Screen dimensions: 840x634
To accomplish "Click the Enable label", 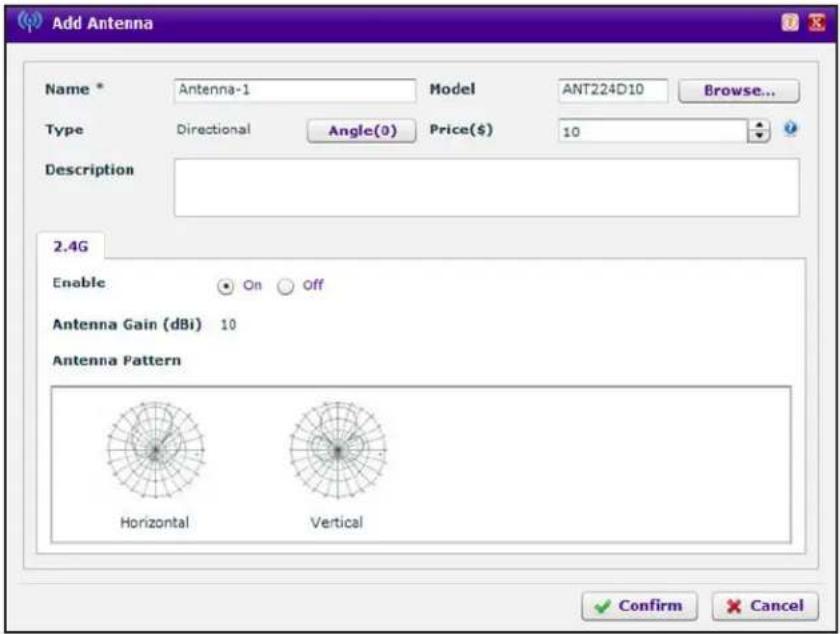I will pyautogui.click(x=79, y=282).
